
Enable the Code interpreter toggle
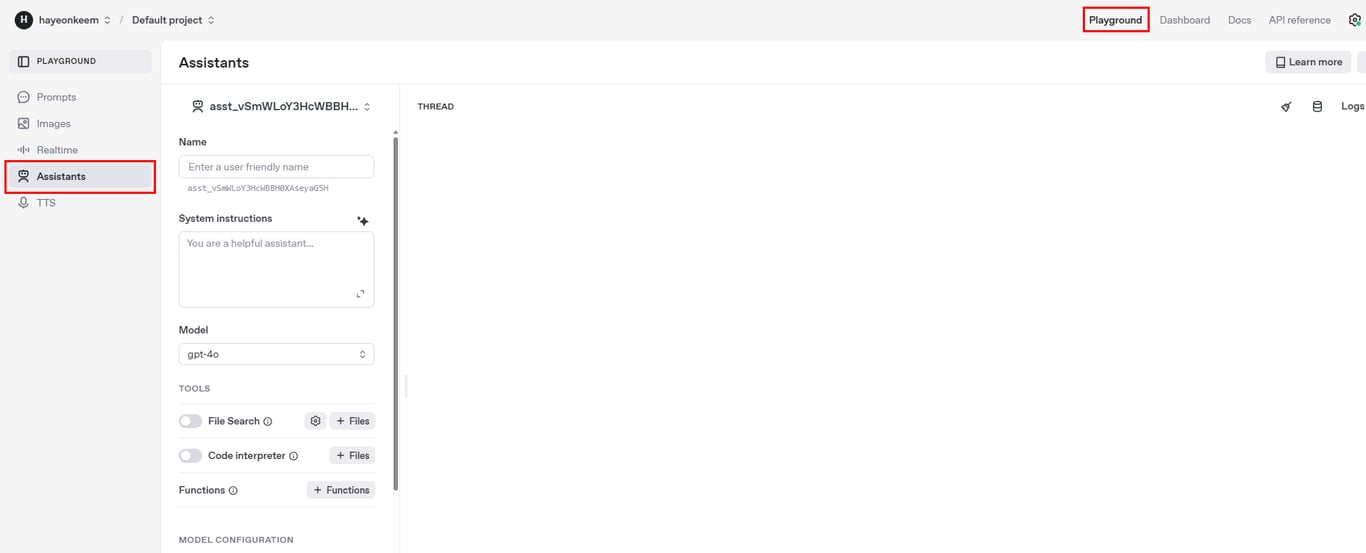190,455
